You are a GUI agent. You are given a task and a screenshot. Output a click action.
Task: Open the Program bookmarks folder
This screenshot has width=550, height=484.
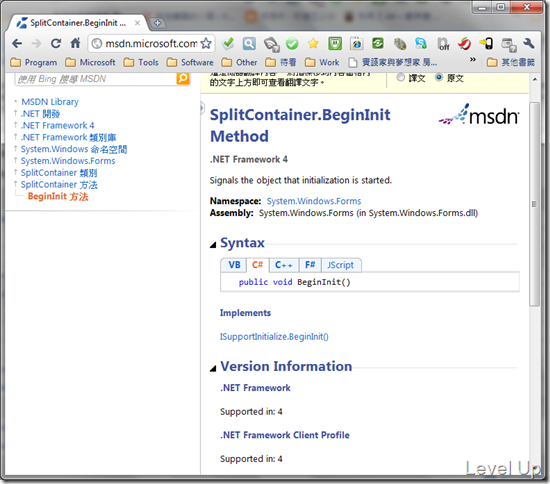pyautogui.click(x=34, y=62)
